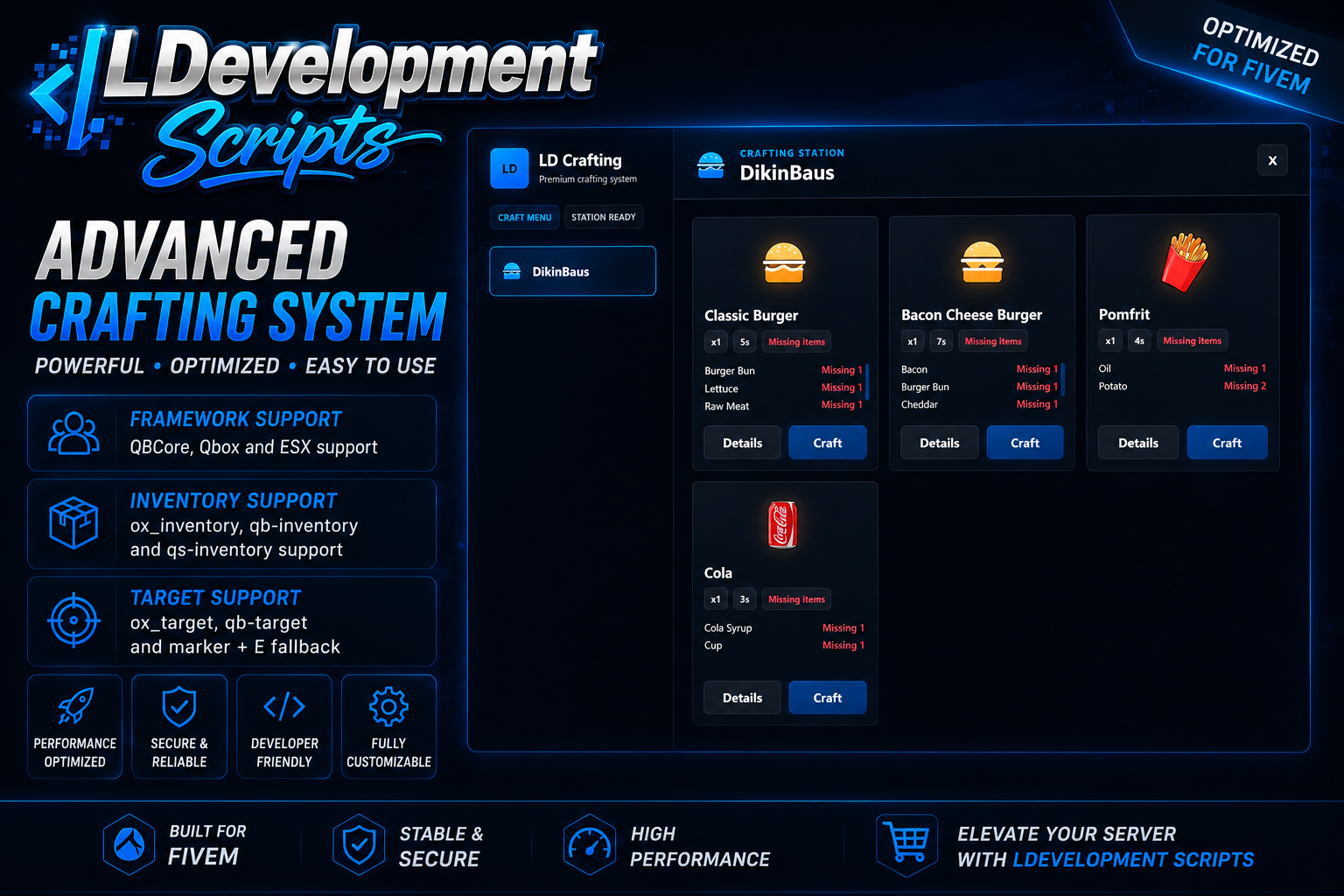Click the Framework Support people icon

[x=73, y=433]
